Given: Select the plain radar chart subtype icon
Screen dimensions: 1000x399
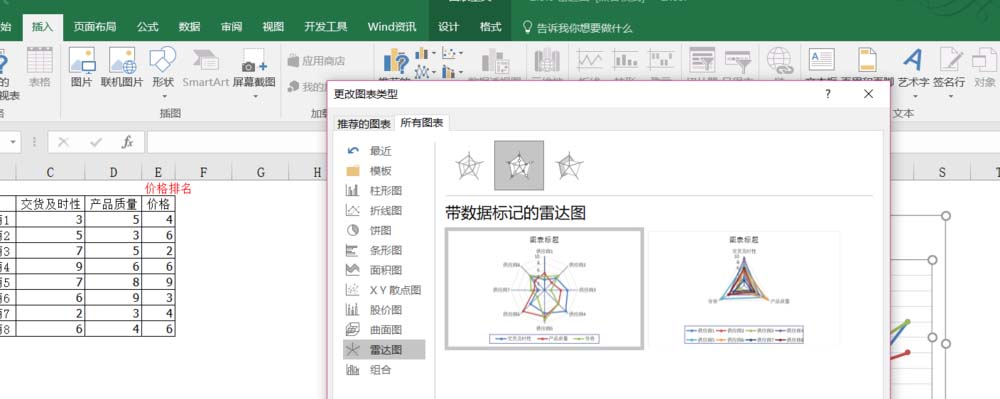Looking at the screenshot, I should (x=469, y=166).
